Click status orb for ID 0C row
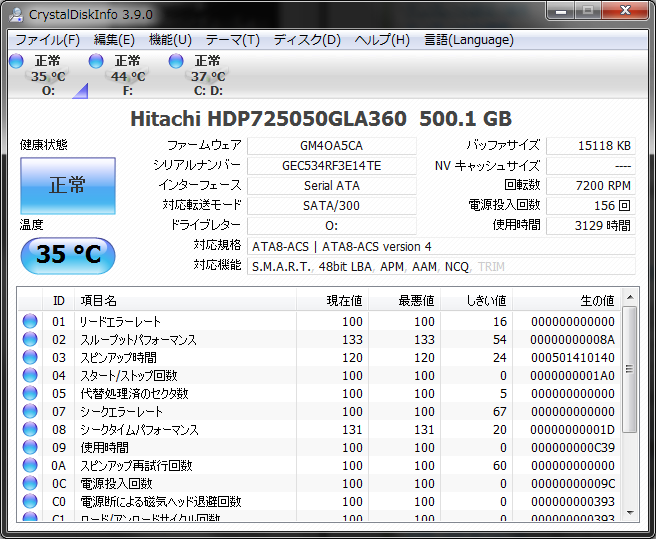Screen dimensions: 656x539 [30, 483]
